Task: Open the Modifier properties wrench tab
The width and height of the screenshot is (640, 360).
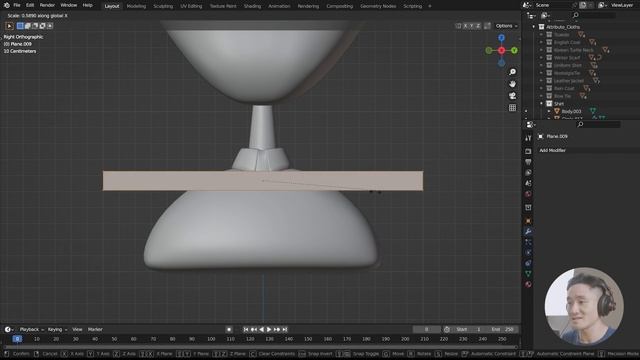Action: (528, 231)
